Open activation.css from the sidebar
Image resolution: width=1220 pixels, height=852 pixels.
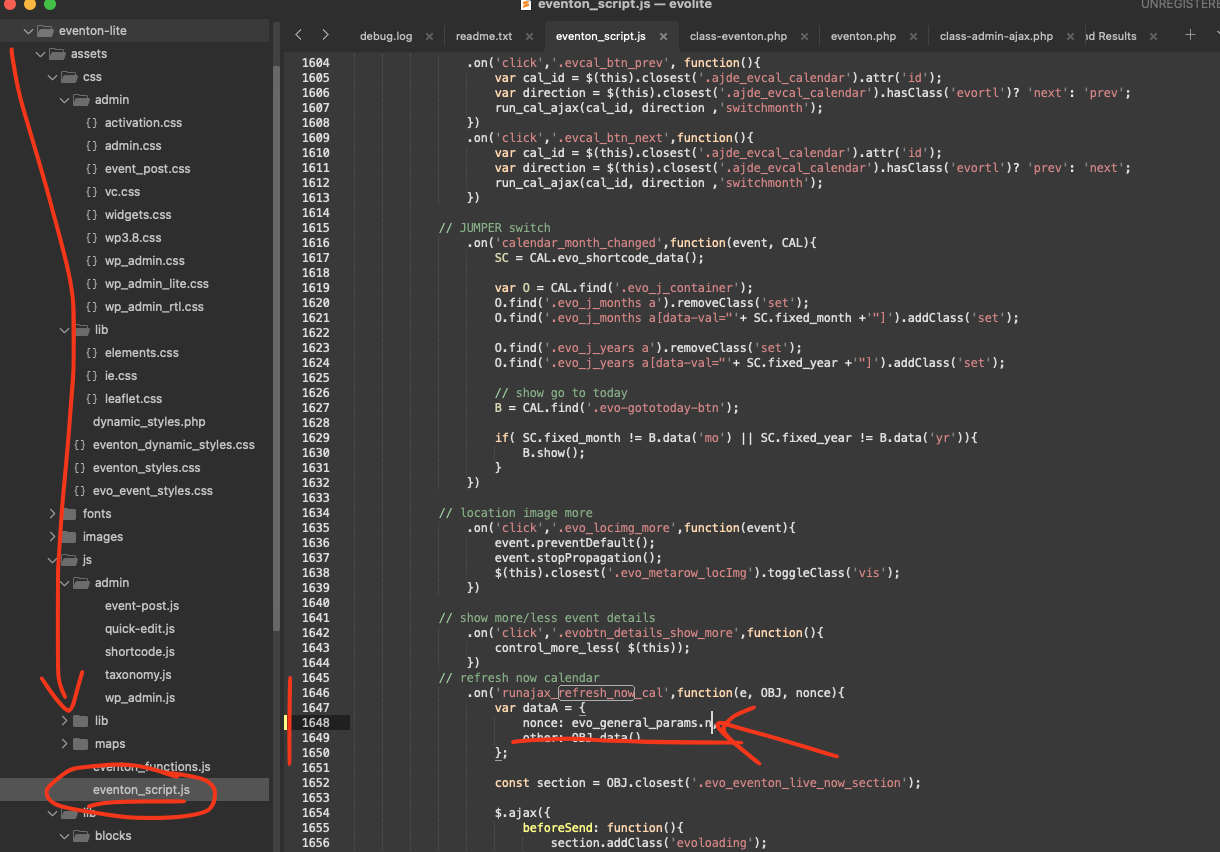(143, 123)
